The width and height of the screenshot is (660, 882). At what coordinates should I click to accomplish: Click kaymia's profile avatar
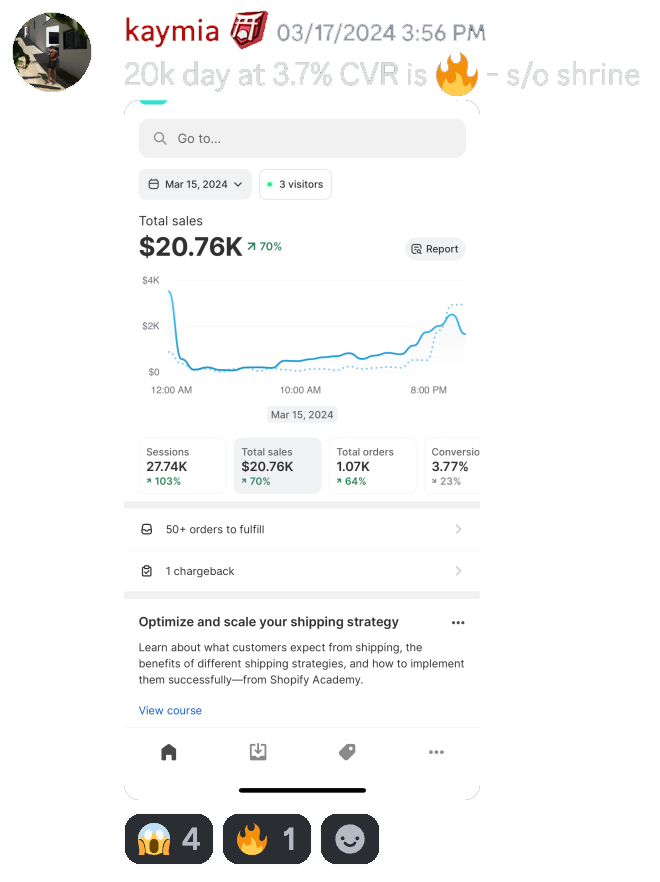point(51,52)
